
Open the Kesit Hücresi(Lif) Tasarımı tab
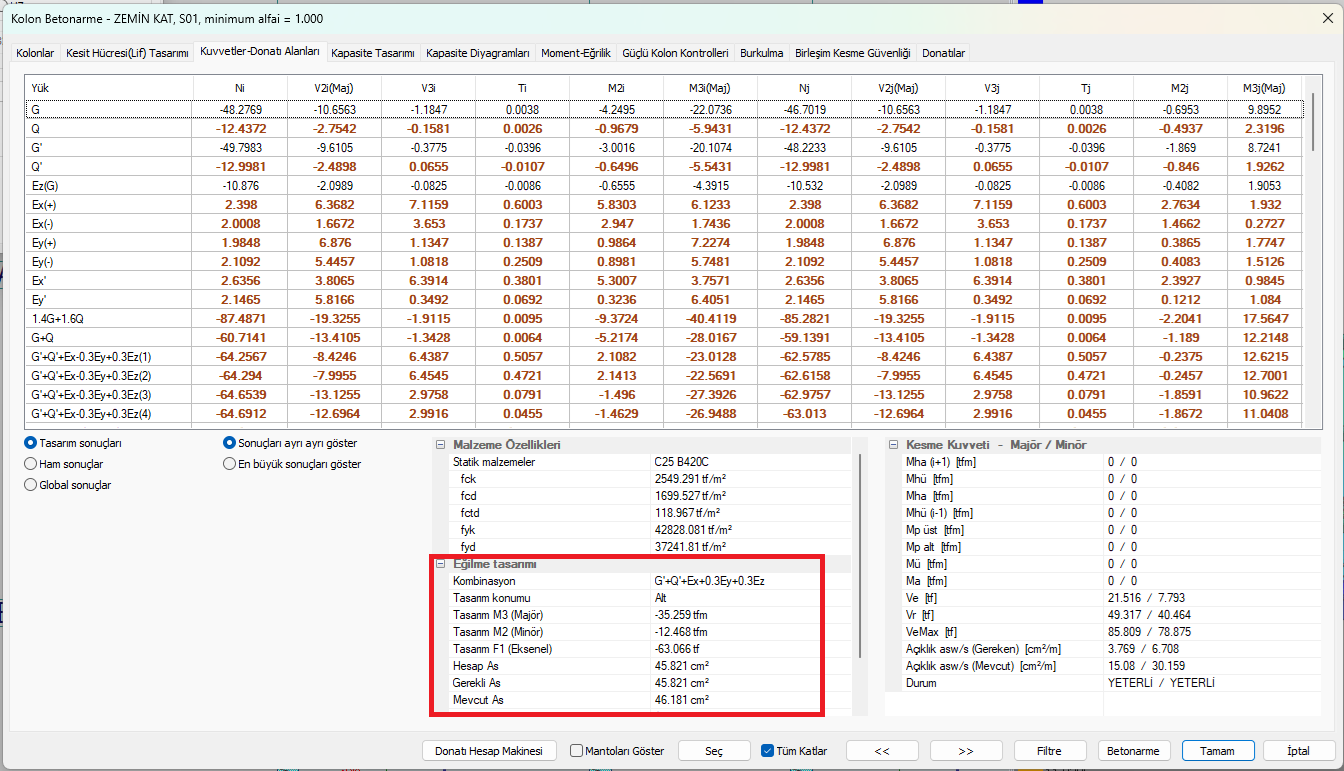[127, 53]
